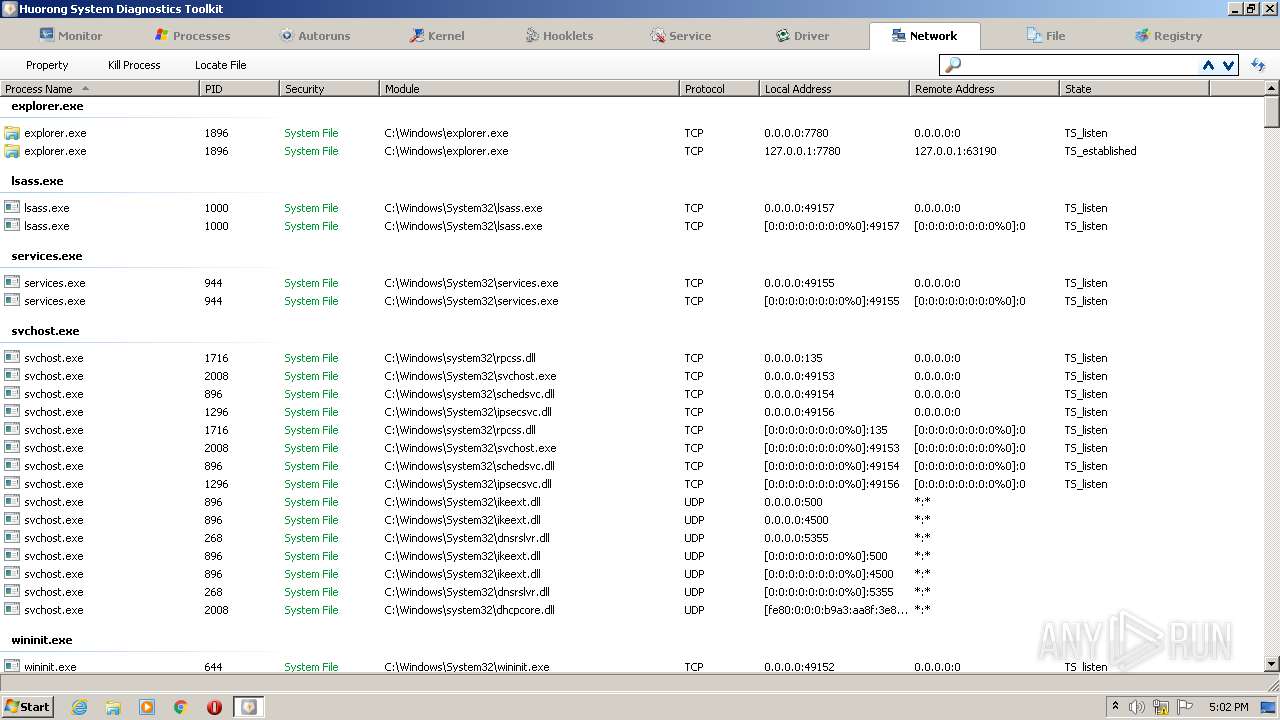
Task: Click remote address 127.0.0.1:63190
Action: coord(955,151)
